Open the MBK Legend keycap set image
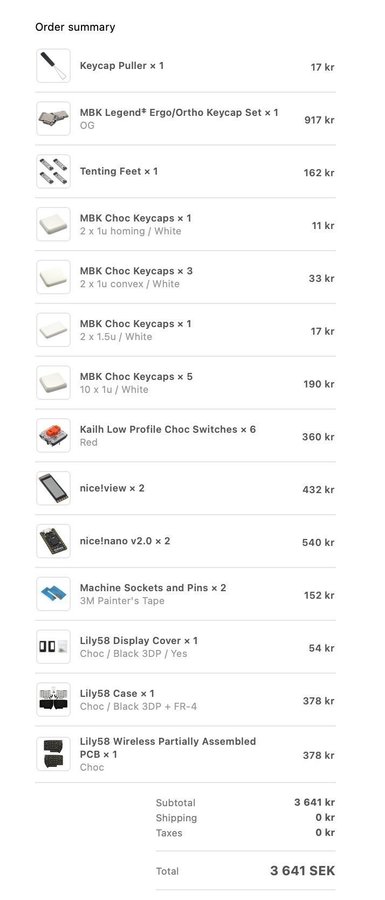385x900 pixels. click(53, 119)
